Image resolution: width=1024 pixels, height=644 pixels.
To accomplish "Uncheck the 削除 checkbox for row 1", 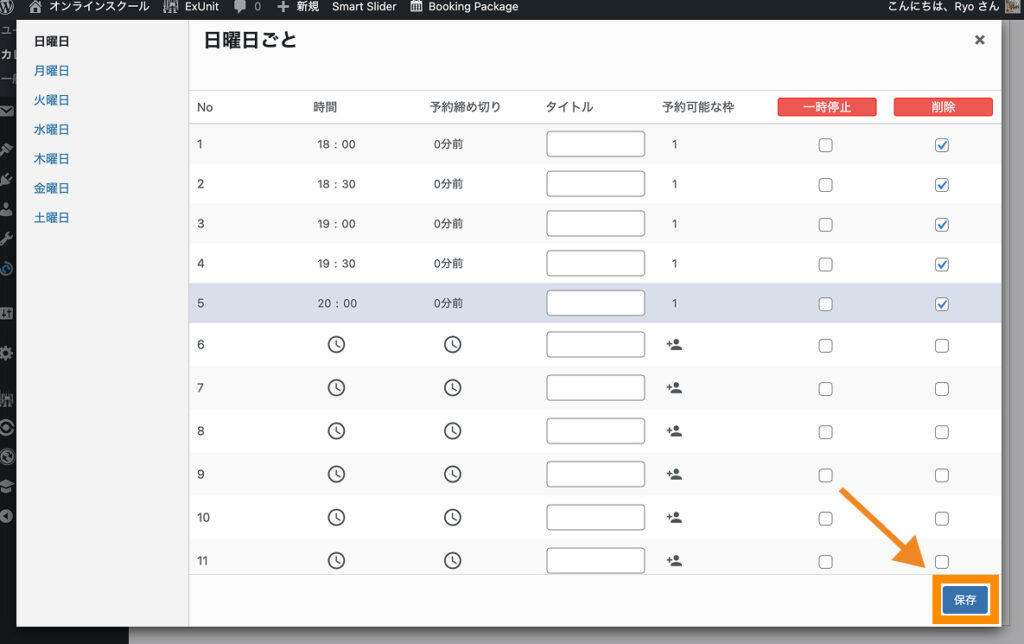I will [941, 145].
